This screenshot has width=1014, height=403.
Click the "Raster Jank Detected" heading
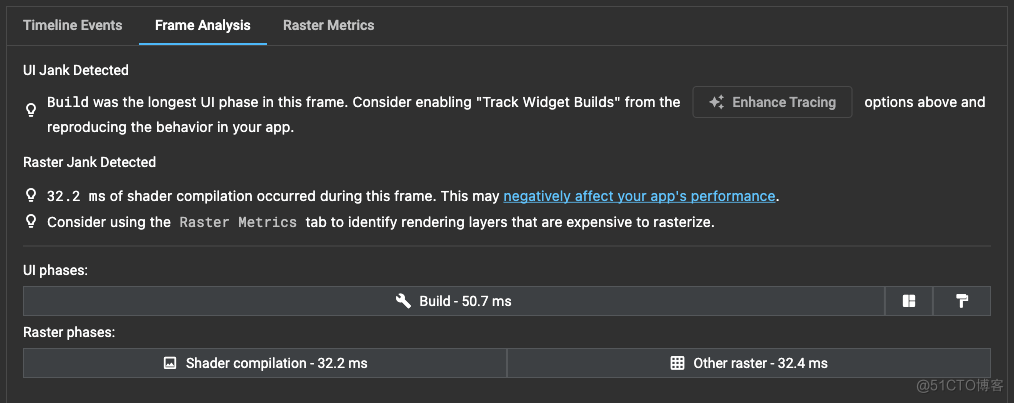[89, 162]
